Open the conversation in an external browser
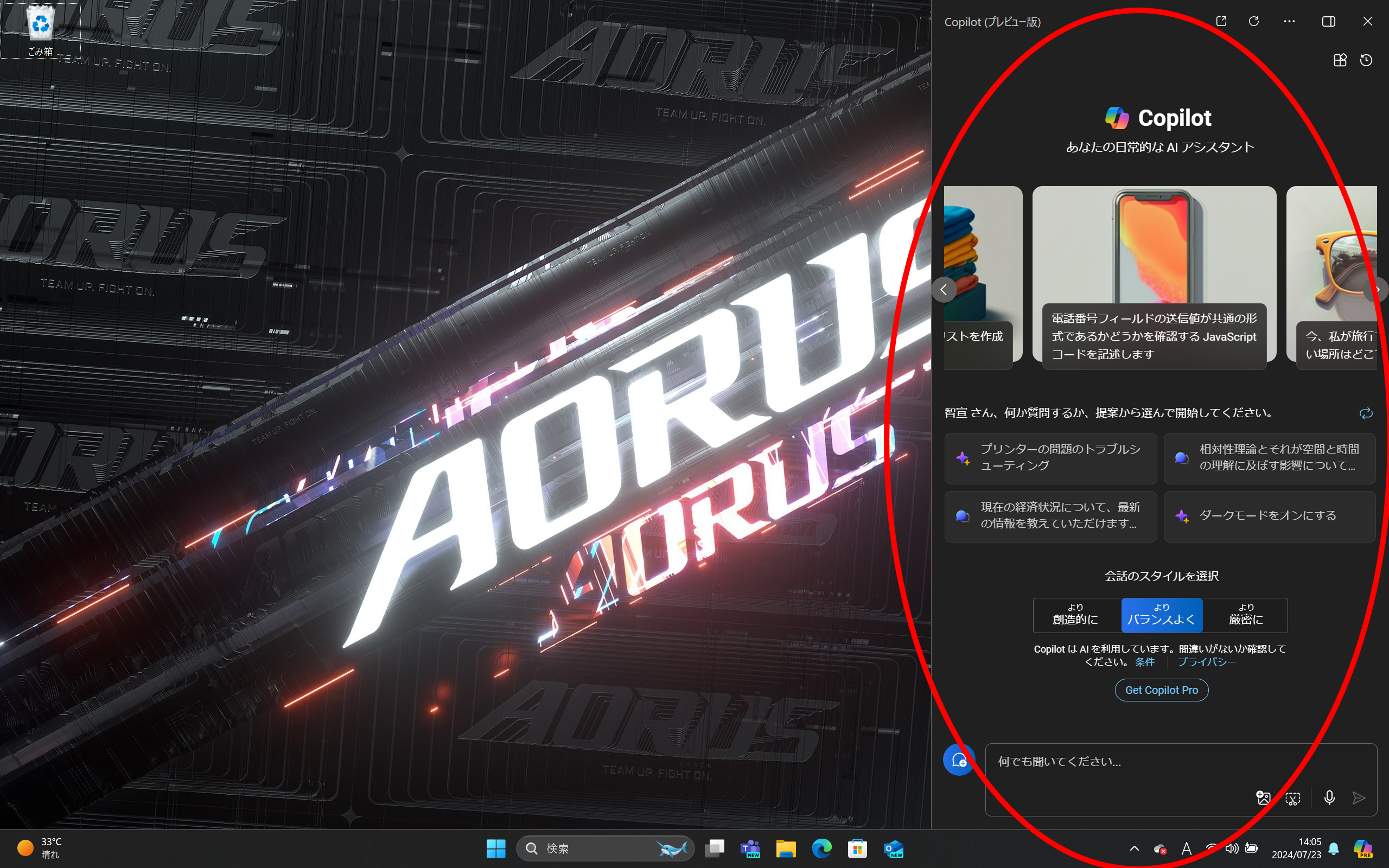The width and height of the screenshot is (1389, 868). [x=1221, y=21]
